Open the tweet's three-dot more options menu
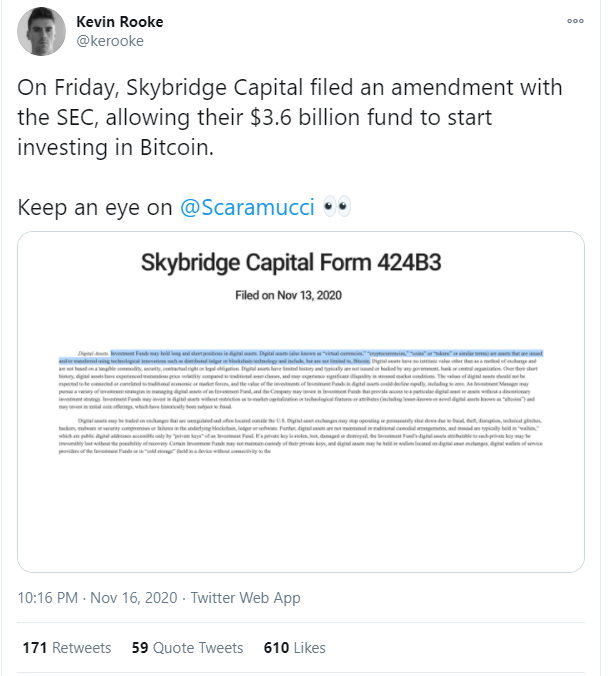This screenshot has width=608, height=676. click(x=575, y=20)
